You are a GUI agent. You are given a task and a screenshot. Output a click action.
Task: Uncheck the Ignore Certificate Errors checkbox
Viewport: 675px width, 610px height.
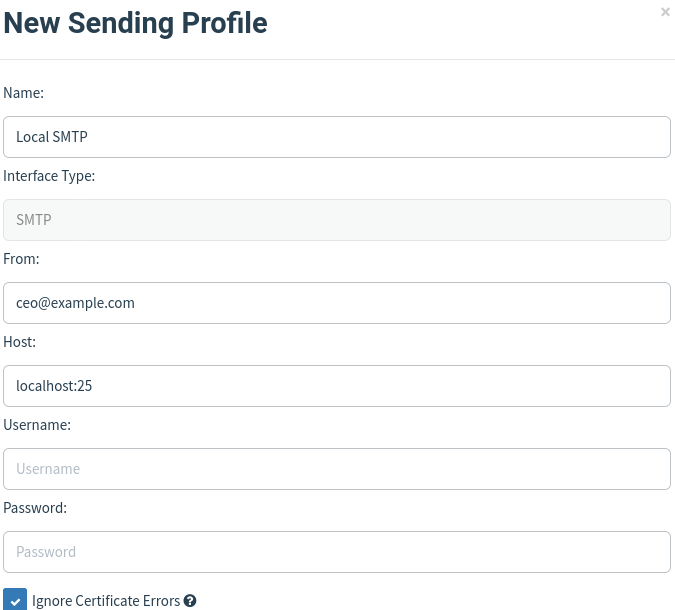(x=15, y=600)
